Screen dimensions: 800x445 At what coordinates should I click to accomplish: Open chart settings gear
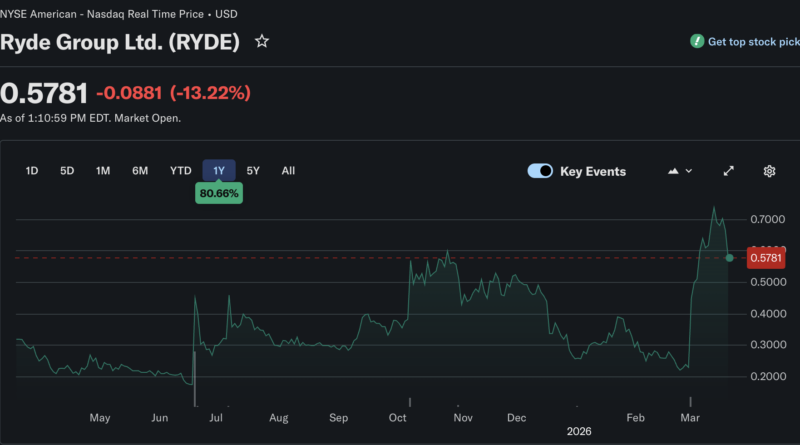(769, 171)
